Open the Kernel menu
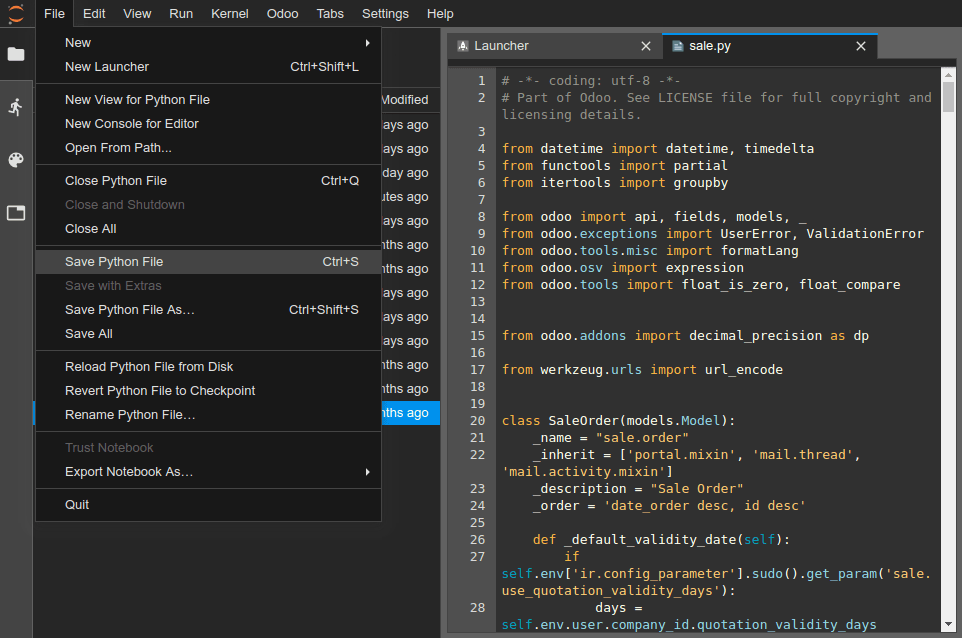Screen dimensions: 962x638 point(229,13)
